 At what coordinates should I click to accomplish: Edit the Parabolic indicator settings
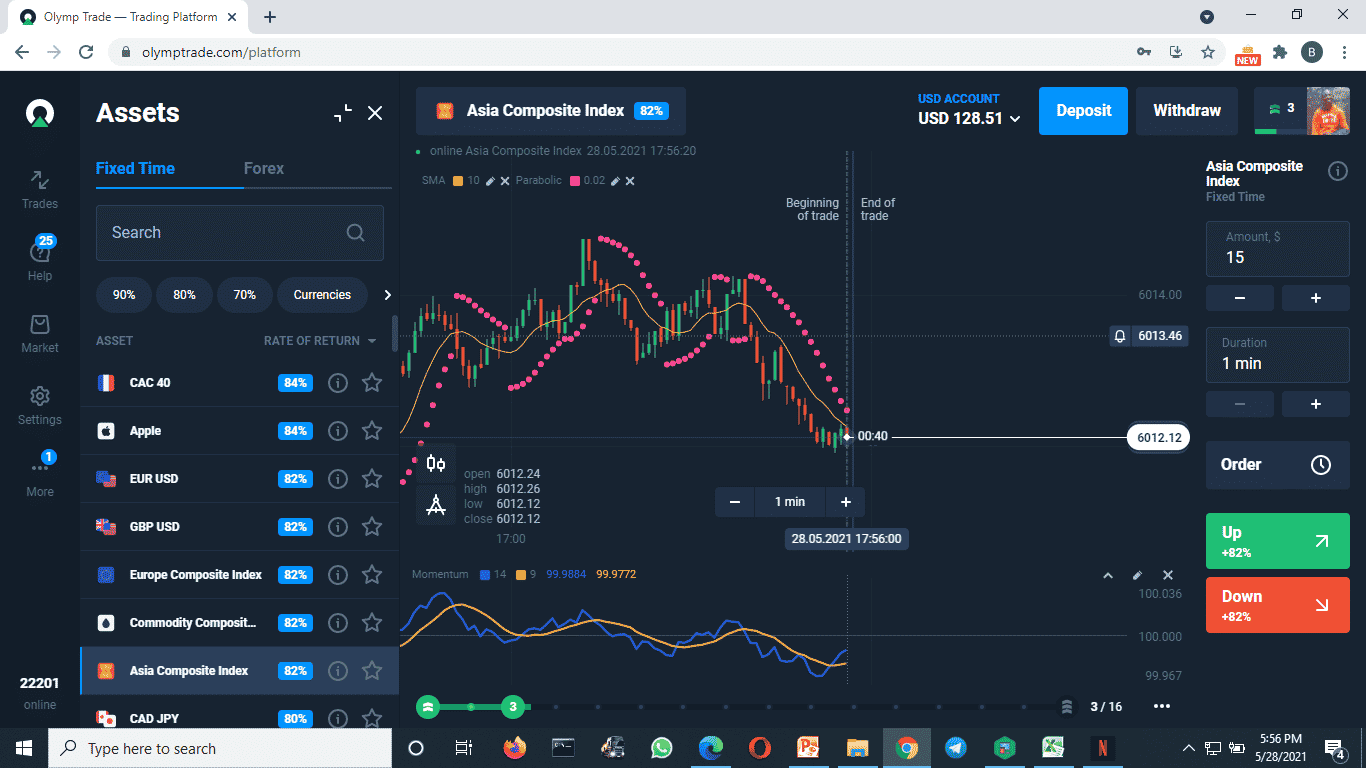[x=615, y=181]
